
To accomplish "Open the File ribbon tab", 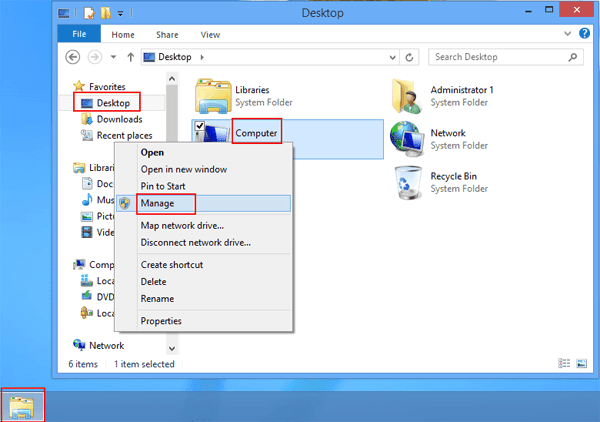I will click(79, 34).
